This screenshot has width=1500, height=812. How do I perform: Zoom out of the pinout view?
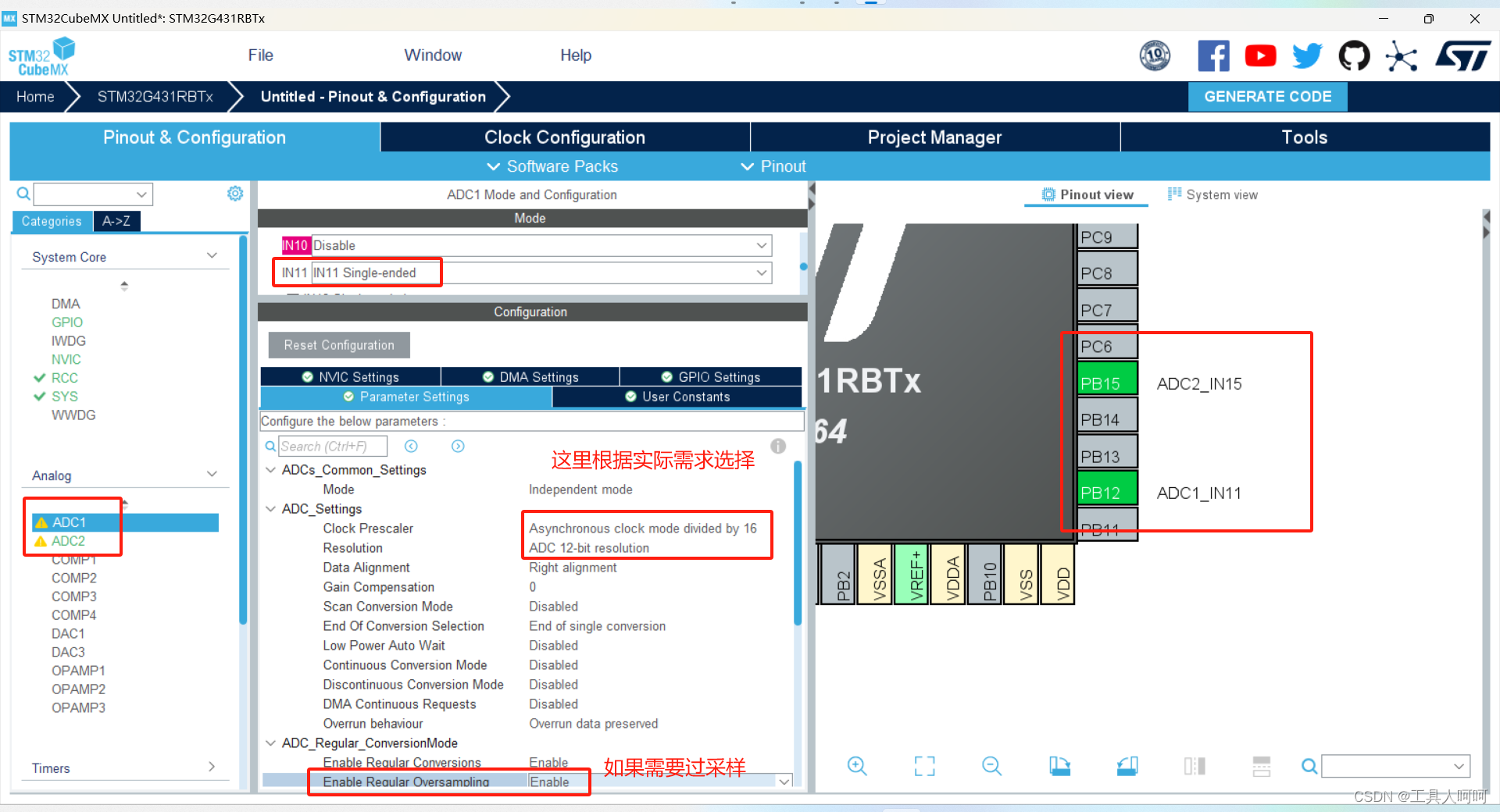pos(991,767)
